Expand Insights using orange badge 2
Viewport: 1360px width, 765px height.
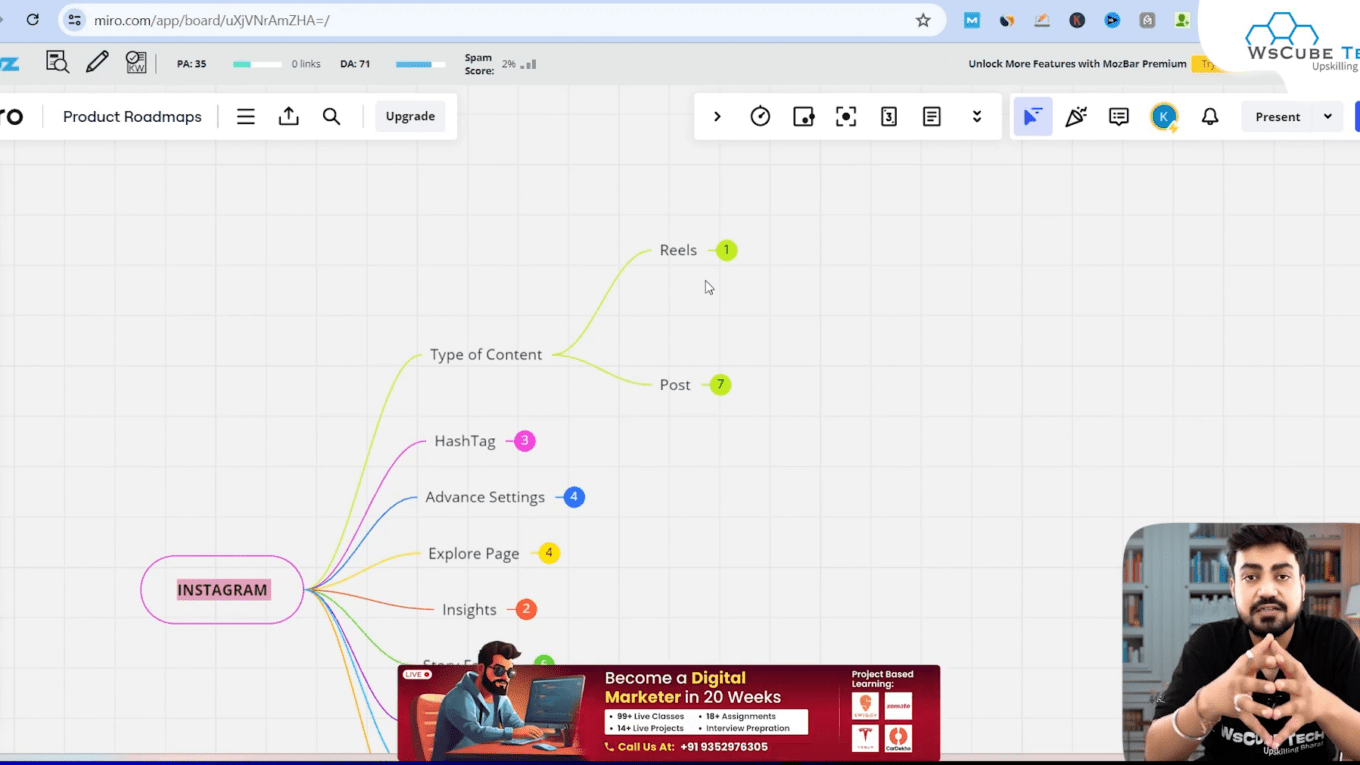(x=526, y=609)
